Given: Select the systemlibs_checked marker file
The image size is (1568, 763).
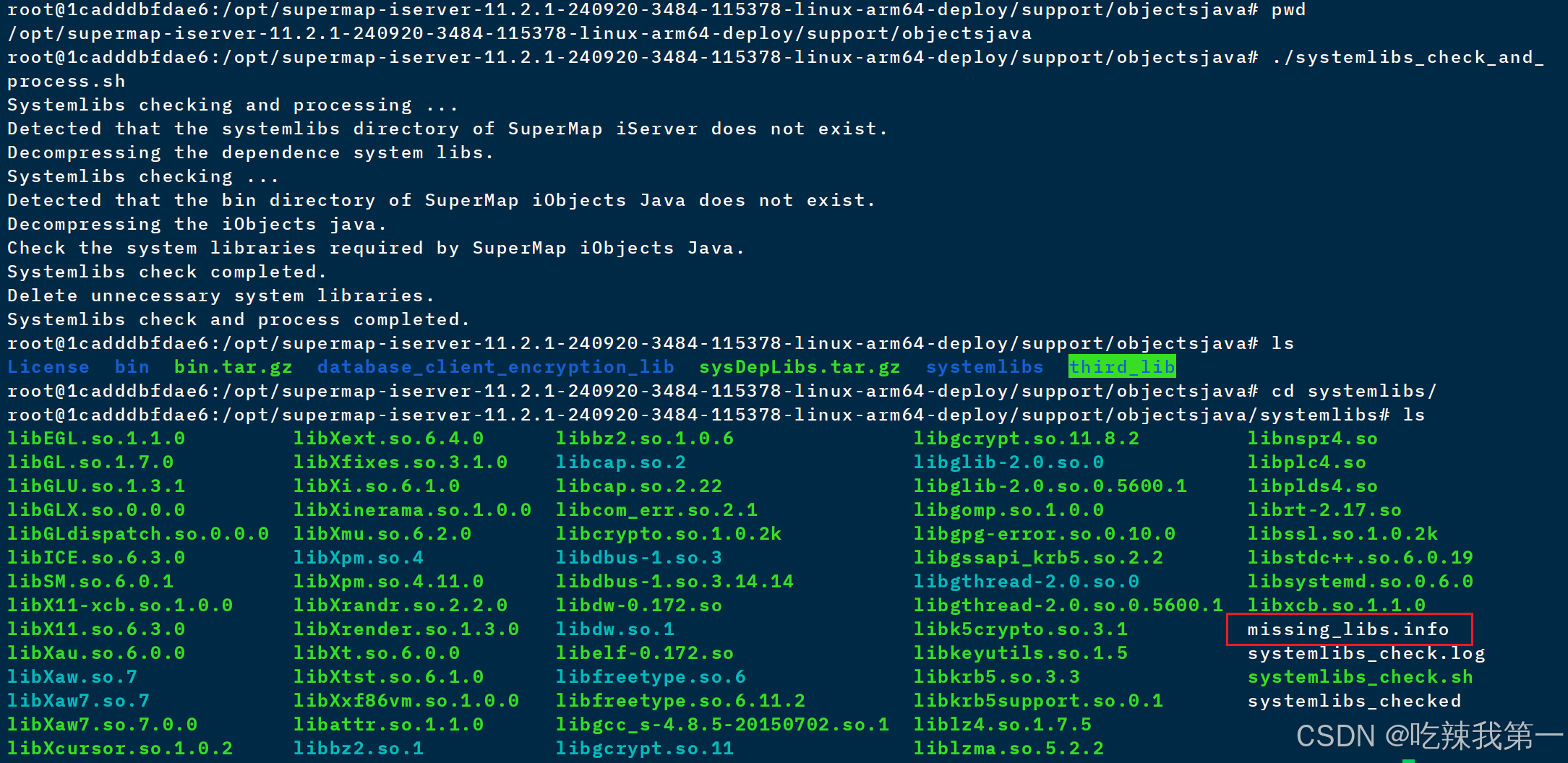Looking at the screenshot, I should pos(1353,701).
